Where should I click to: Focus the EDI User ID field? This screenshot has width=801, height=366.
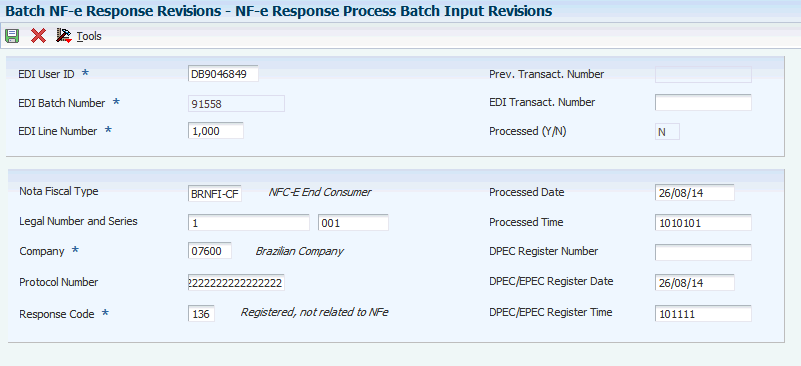coord(223,74)
